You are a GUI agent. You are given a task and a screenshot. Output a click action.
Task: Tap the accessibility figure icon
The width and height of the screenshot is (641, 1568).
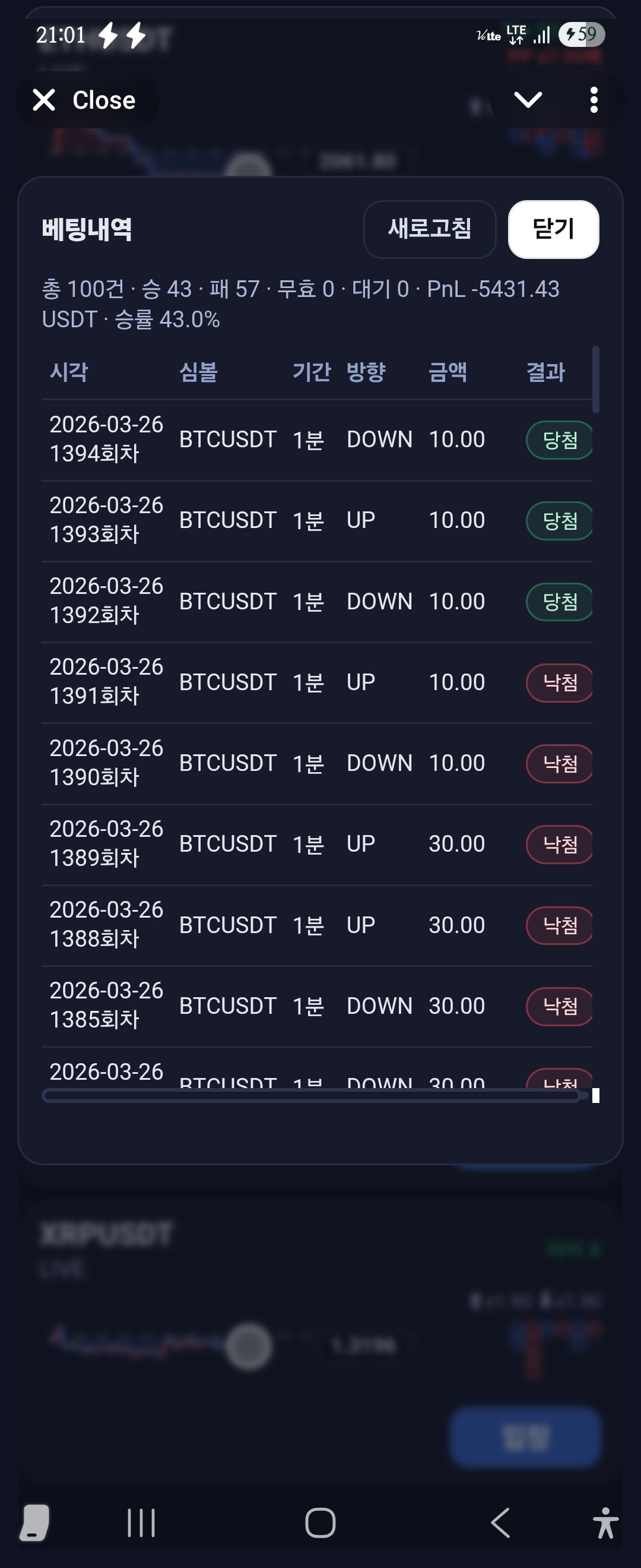coord(605,1523)
